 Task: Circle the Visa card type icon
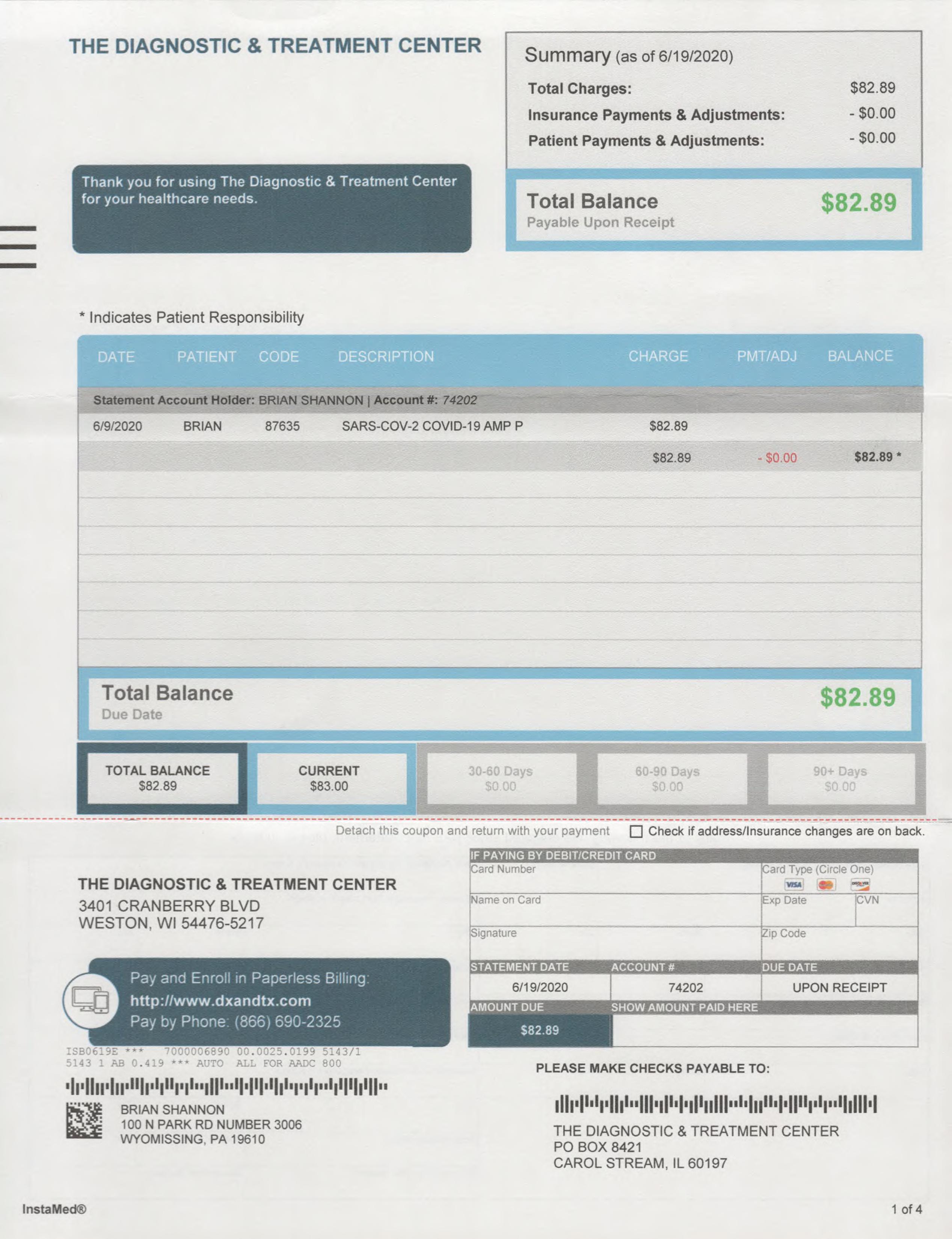click(793, 885)
